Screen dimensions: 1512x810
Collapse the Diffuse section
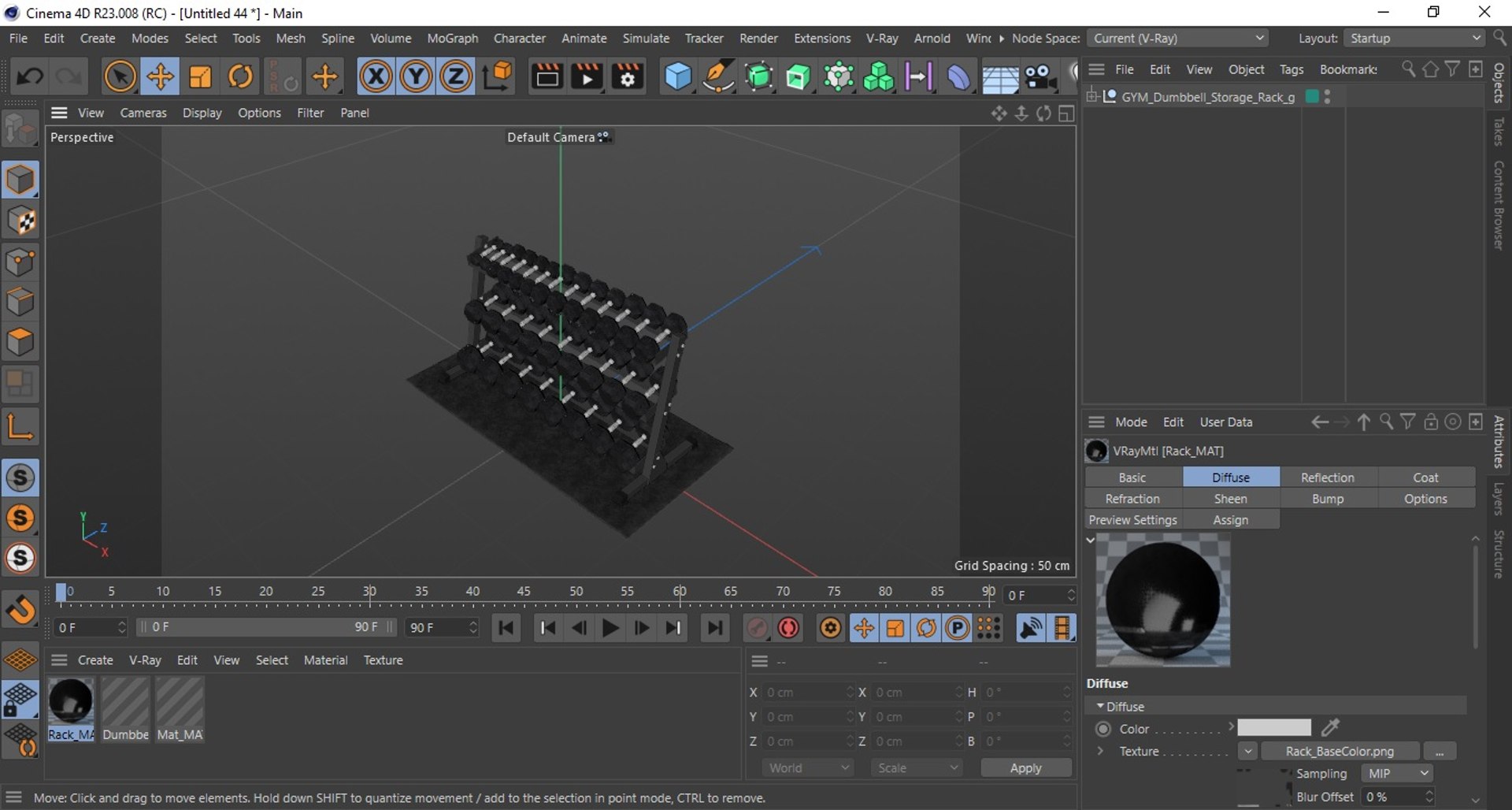1100,706
